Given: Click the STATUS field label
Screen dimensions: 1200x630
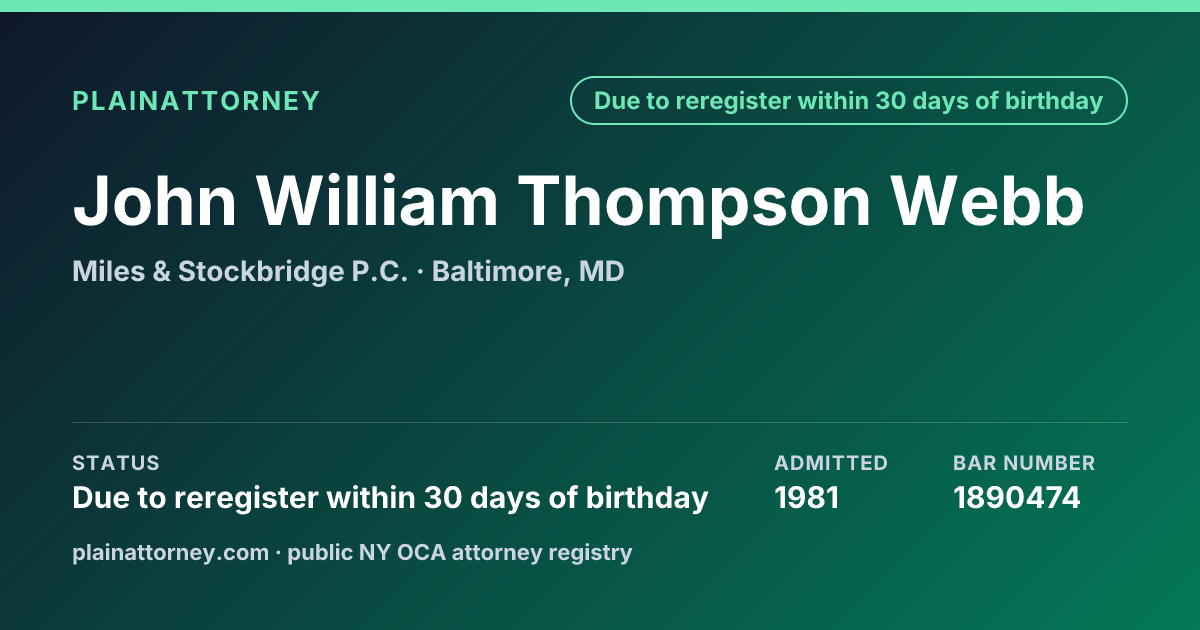Looking at the screenshot, I should point(116,463).
